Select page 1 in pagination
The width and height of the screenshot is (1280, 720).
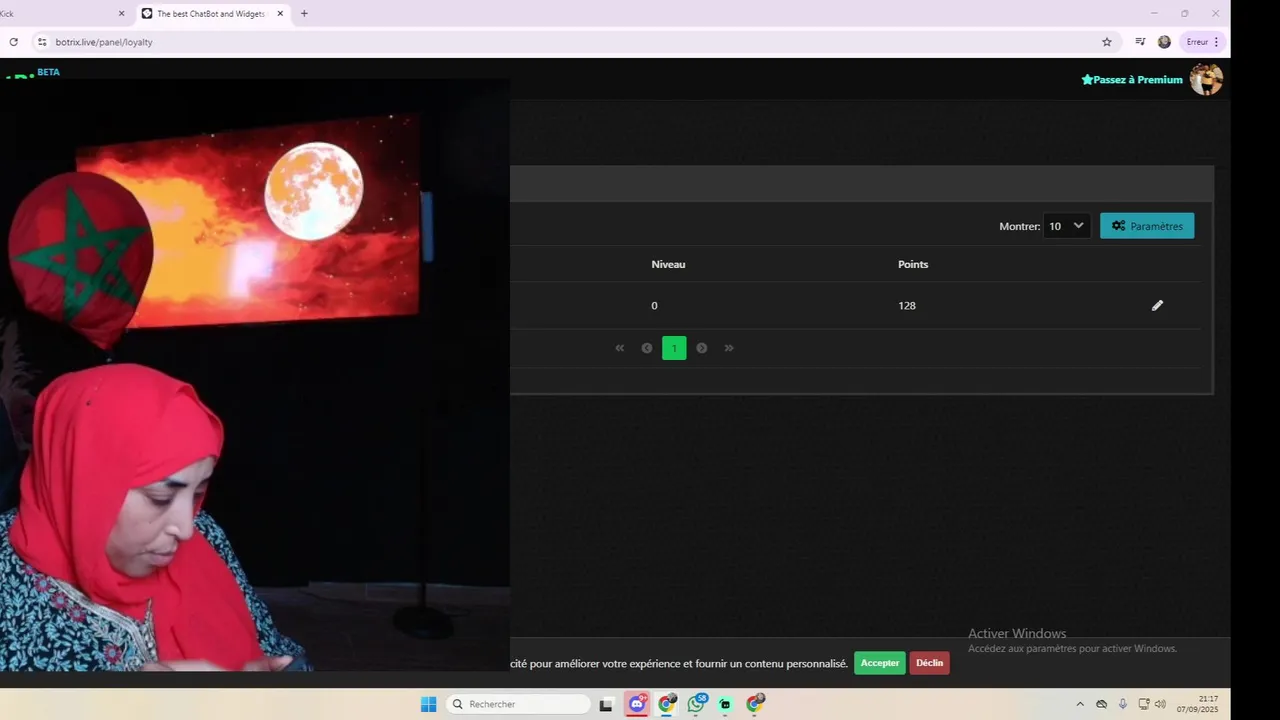pos(674,348)
